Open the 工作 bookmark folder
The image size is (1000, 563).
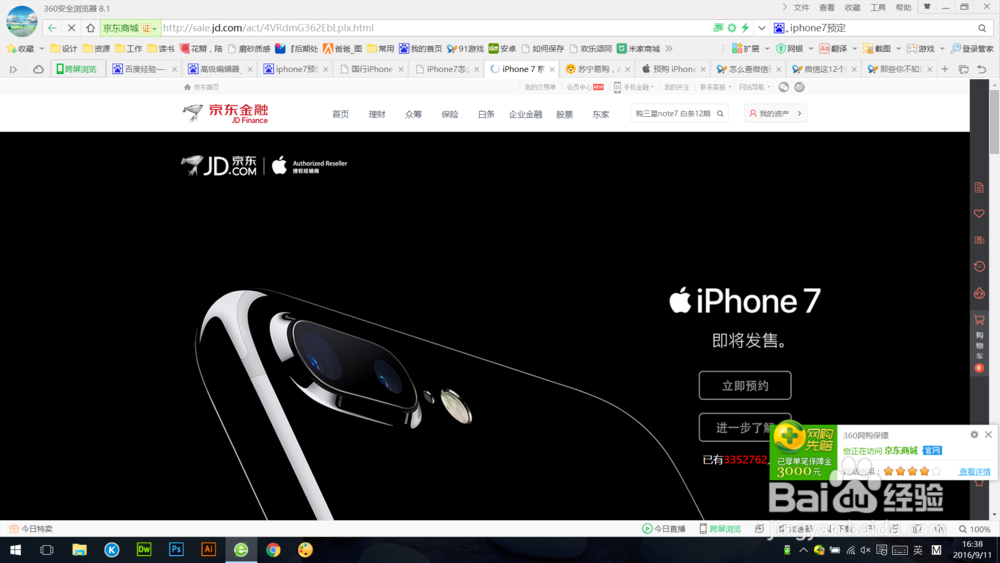coord(129,48)
